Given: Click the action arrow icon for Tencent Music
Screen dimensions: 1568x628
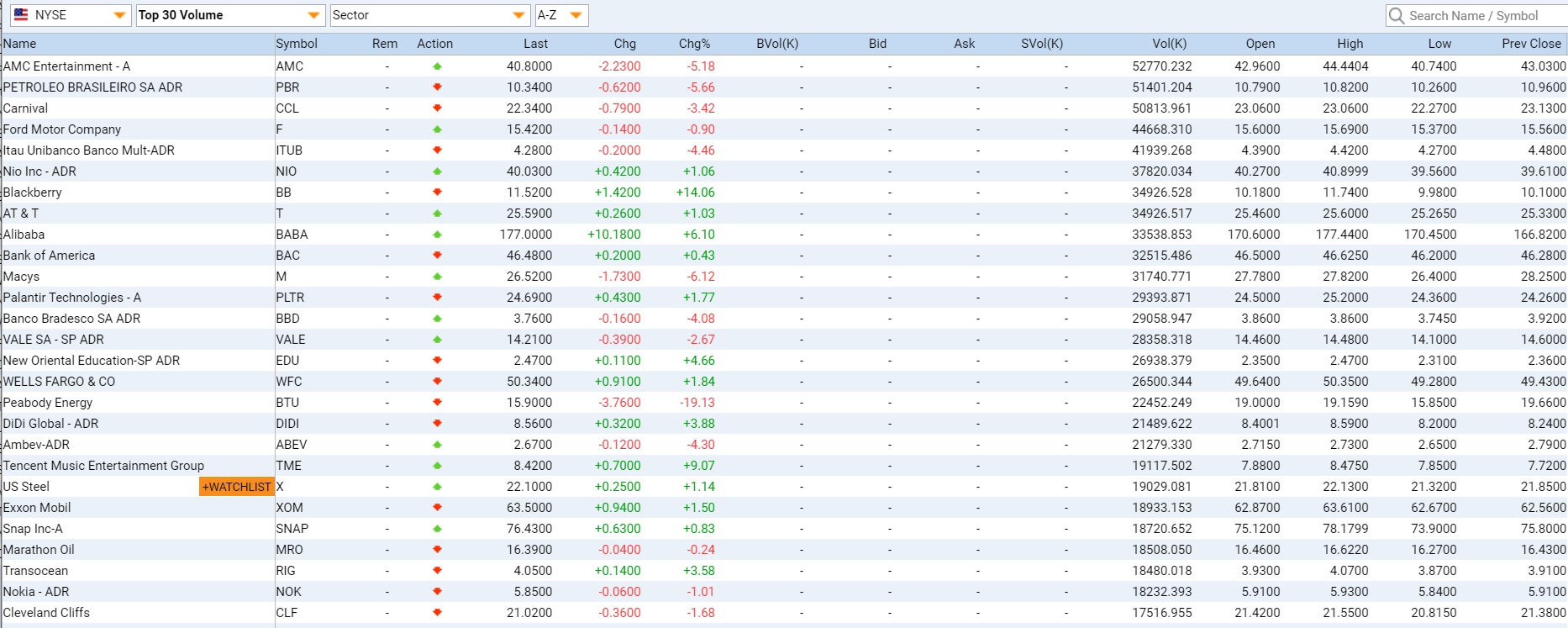Looking at the screenshot, I should 437,466.
